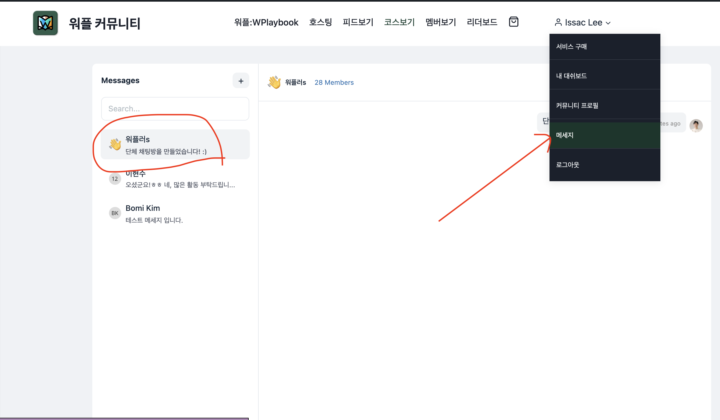Select 커뮤니티 프로필 from user menu

coord(605,106)
